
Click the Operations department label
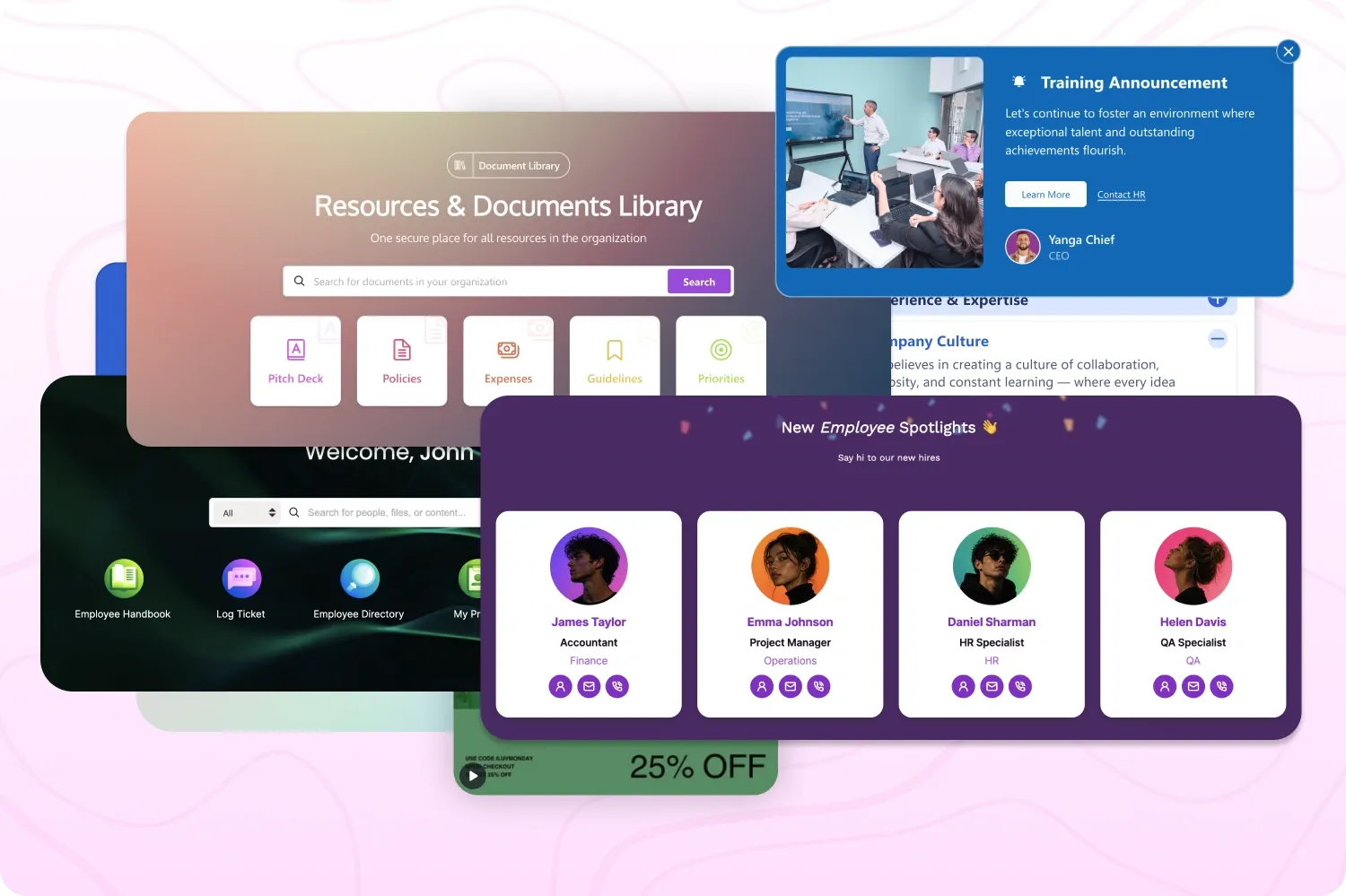pos(791,661)
